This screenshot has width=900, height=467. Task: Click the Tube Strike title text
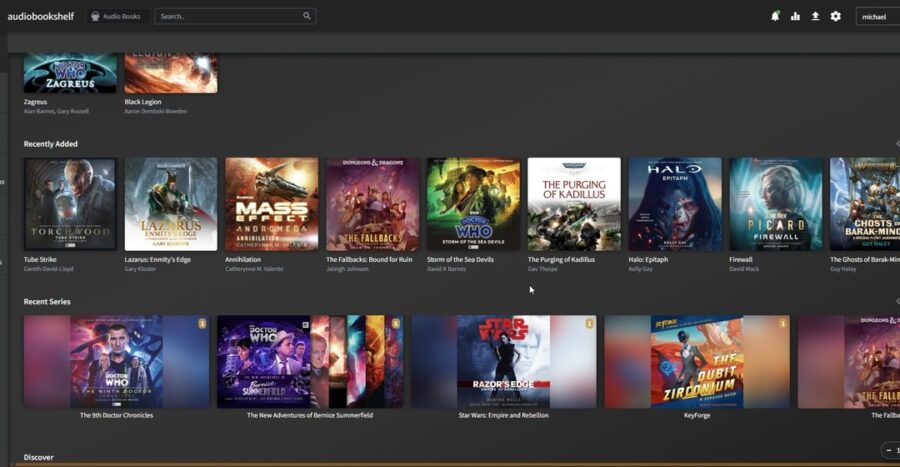point(40,259)
